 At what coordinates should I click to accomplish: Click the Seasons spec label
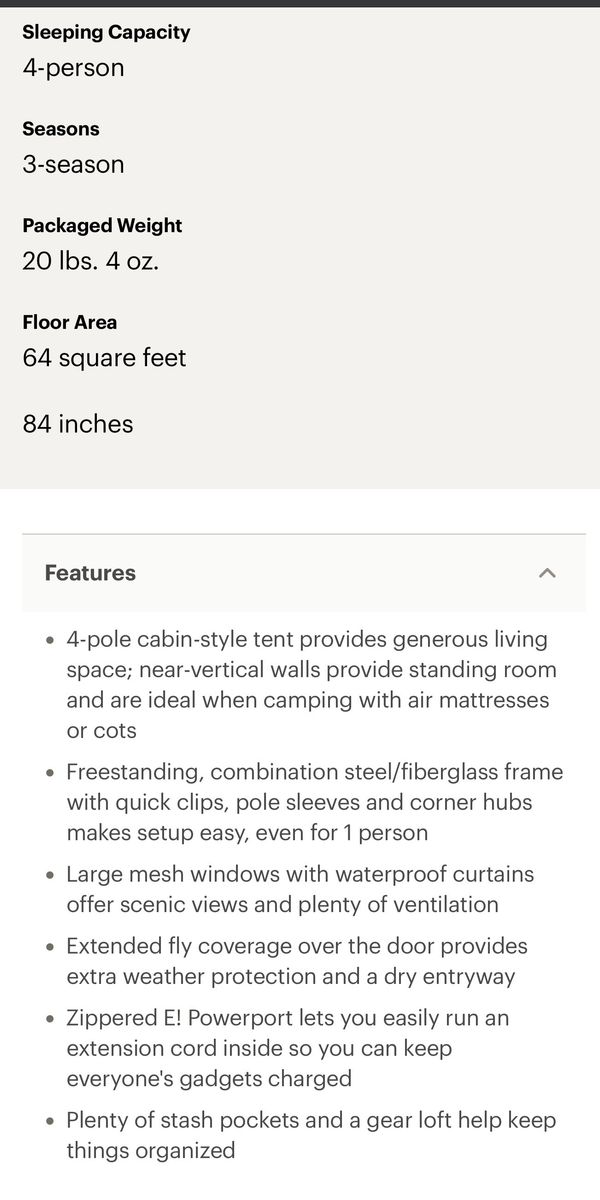coord(61,129)
